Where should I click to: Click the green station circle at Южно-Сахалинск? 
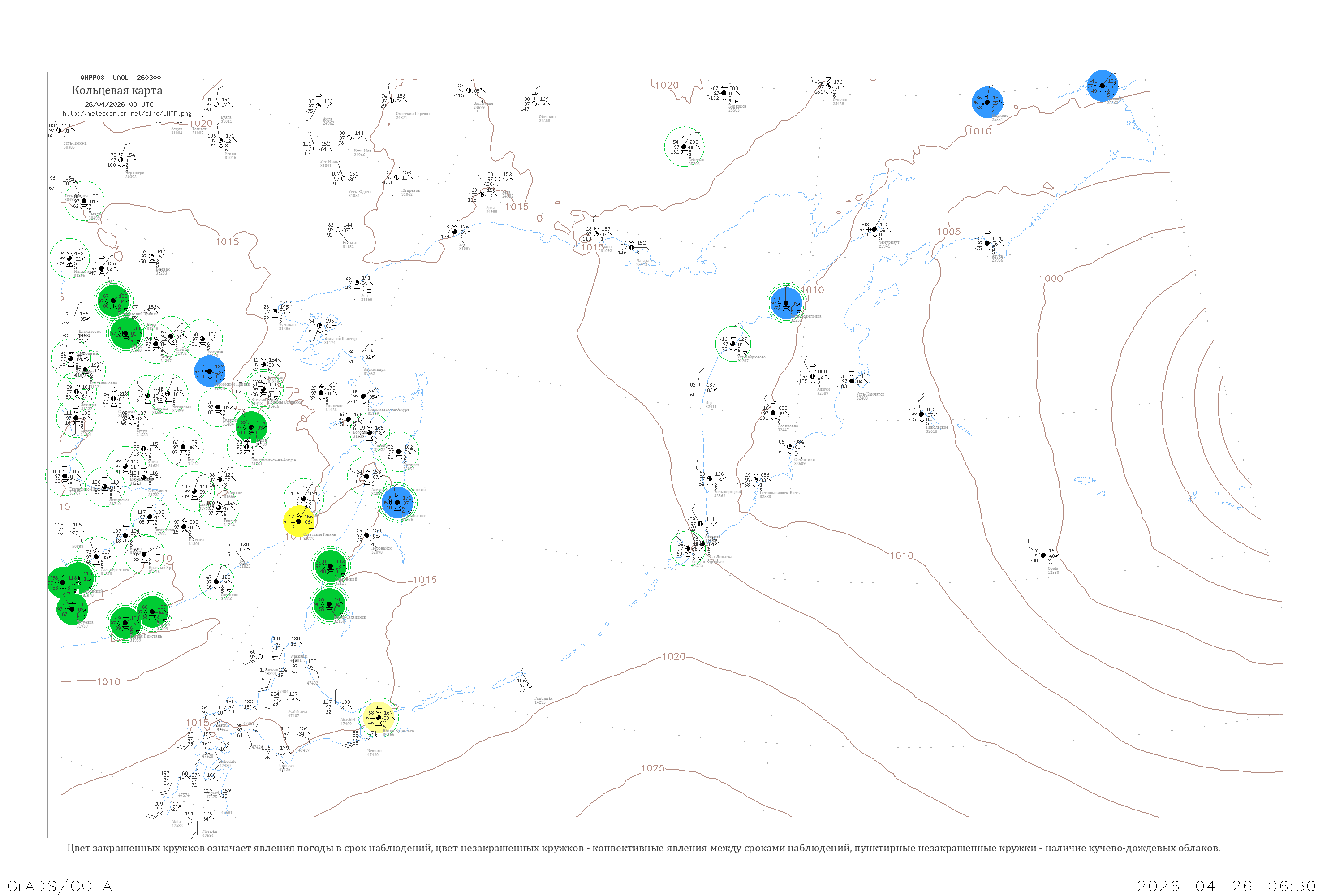coord(329,604)
